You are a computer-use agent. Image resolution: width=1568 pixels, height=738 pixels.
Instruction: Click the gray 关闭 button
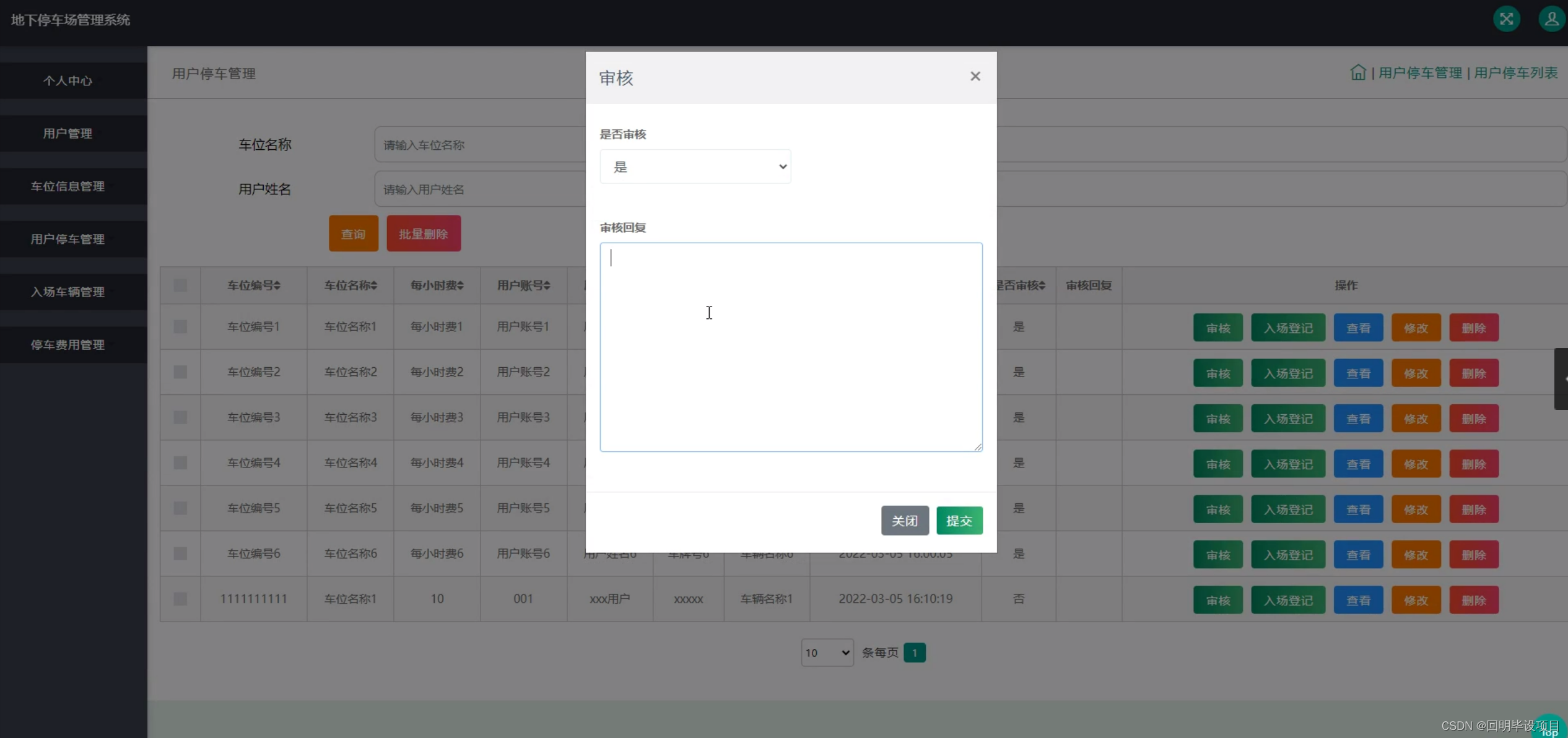click(x=904, y=521)
